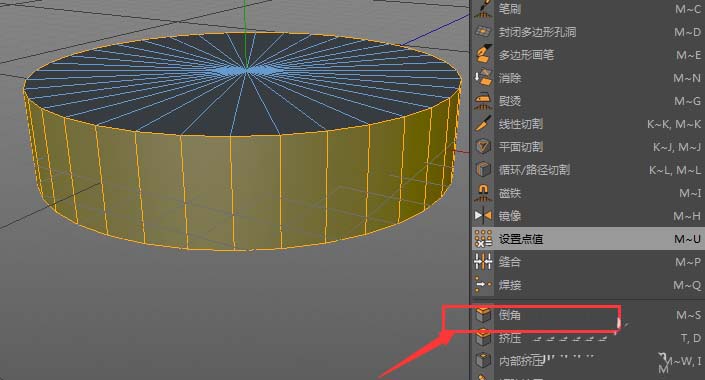Click the Extrude (挤压) icon

click(483, 338)
